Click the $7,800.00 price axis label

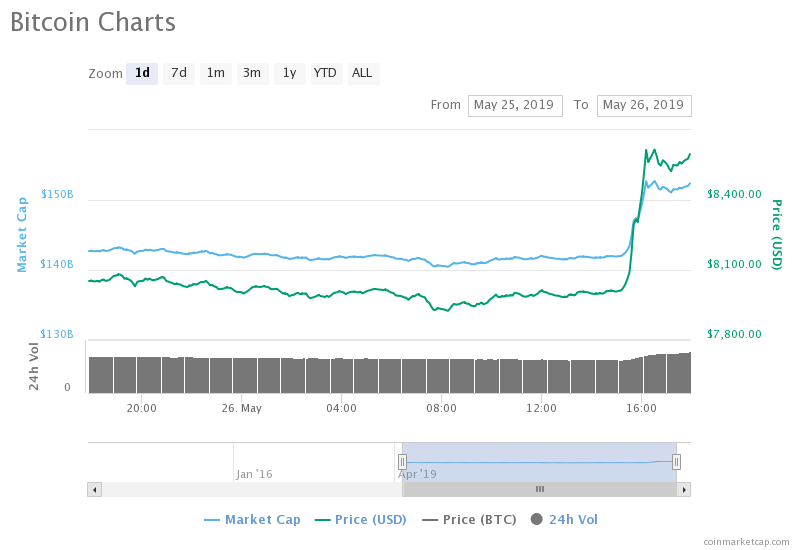tap(734, 334)
